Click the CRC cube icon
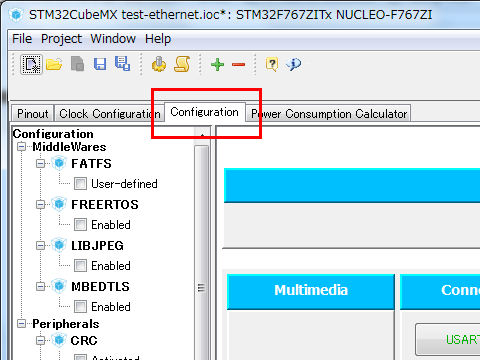The width and height of the screenshot is (480, 360). 59,340
